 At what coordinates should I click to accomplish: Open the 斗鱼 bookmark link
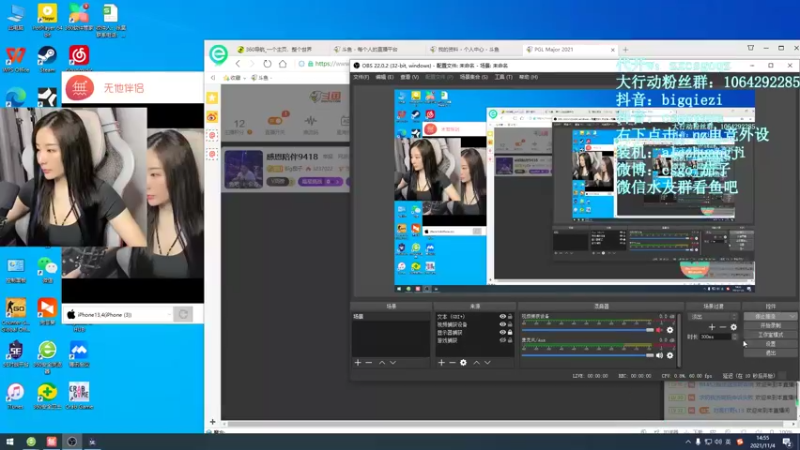tap(262, 78)
